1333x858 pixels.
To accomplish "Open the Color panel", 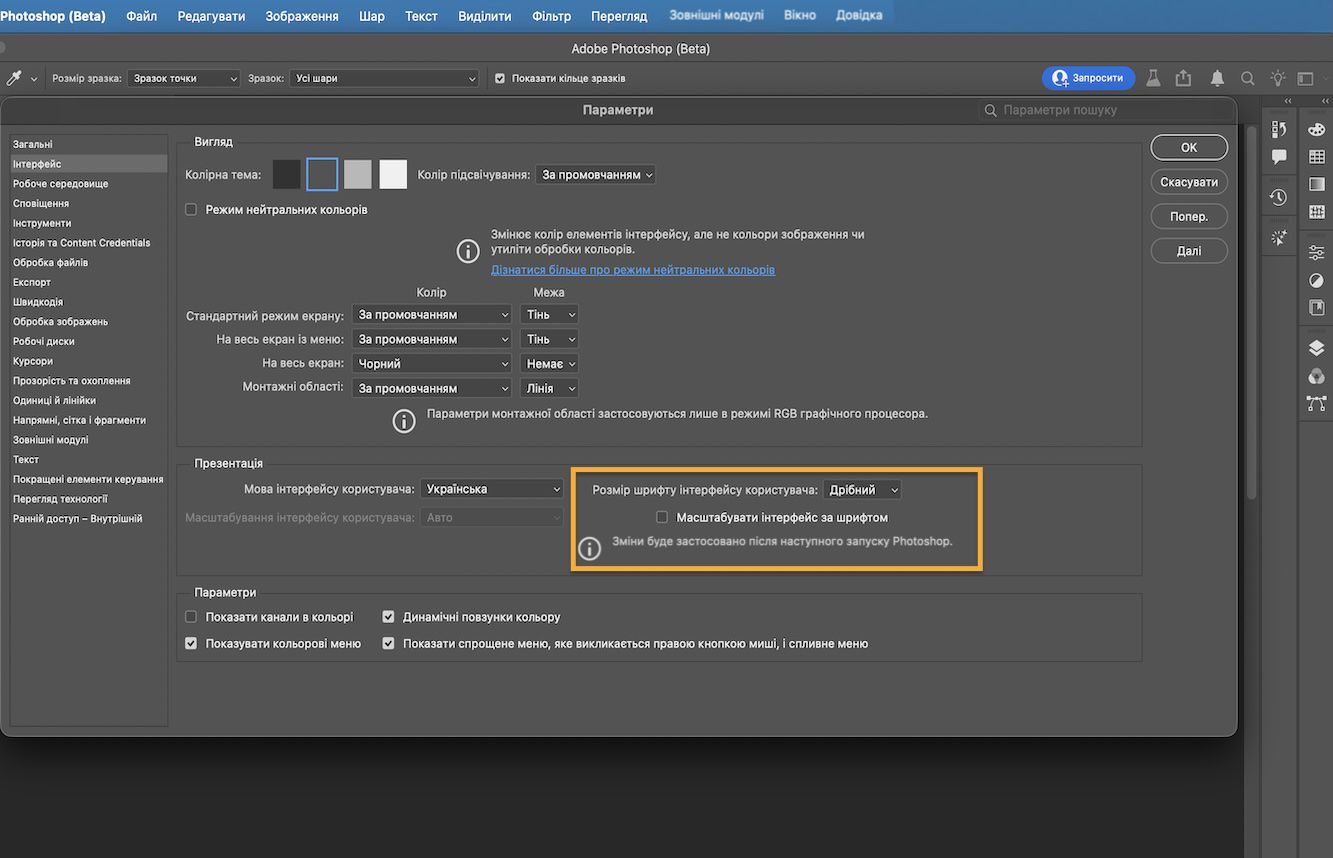I will click(1316, 129).
